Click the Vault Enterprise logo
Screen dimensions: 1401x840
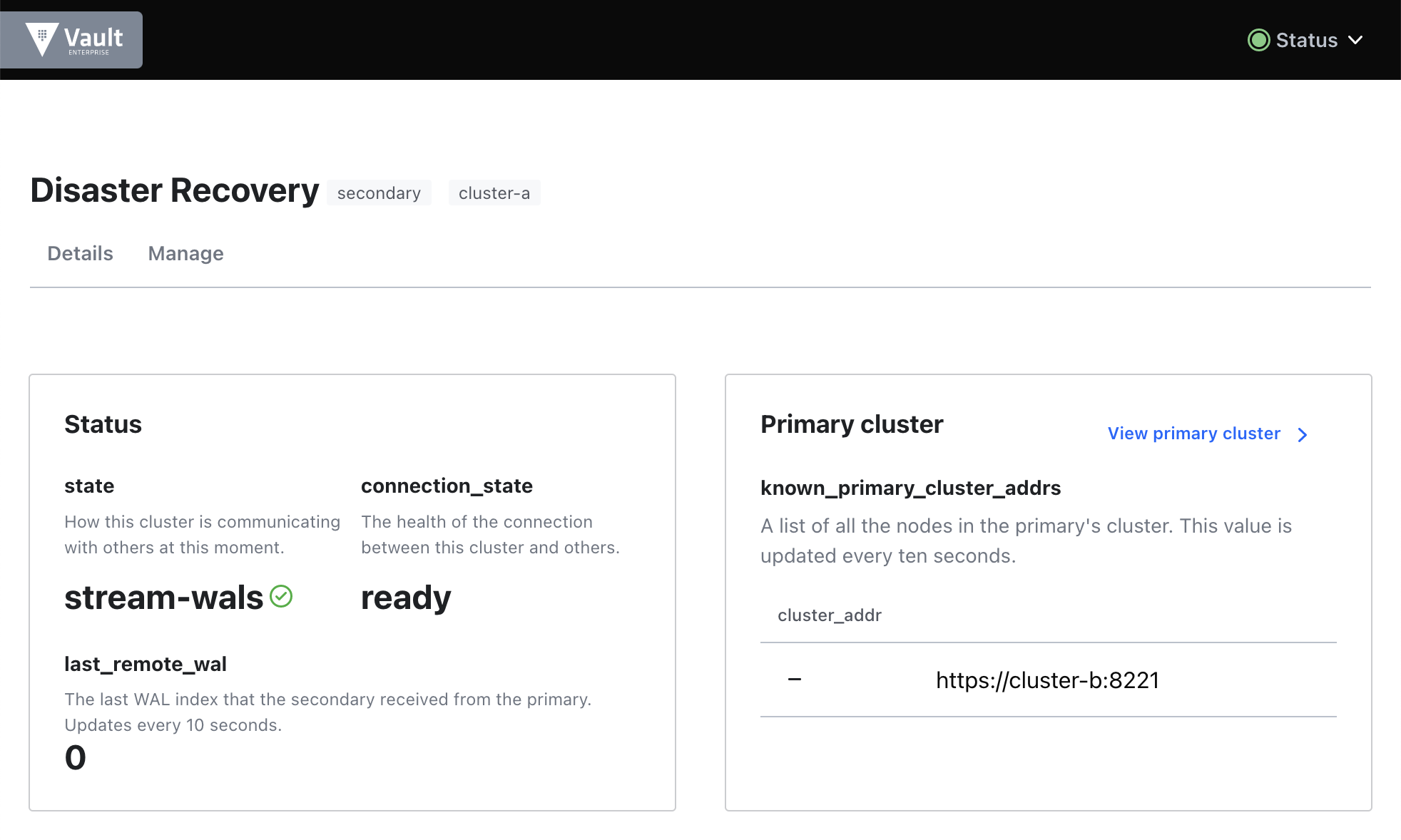tap(71, 40)
